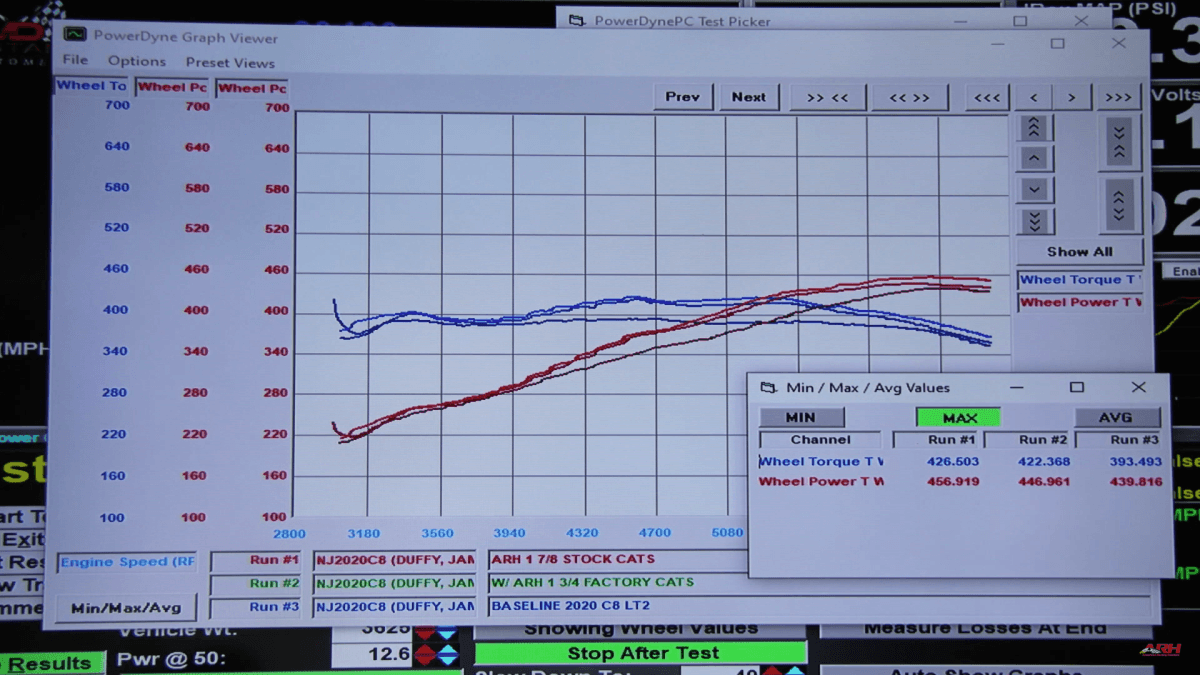Screen dimensions: 1200x675
Task: Select the MAX values mode
Action: [x=958, y=417]
